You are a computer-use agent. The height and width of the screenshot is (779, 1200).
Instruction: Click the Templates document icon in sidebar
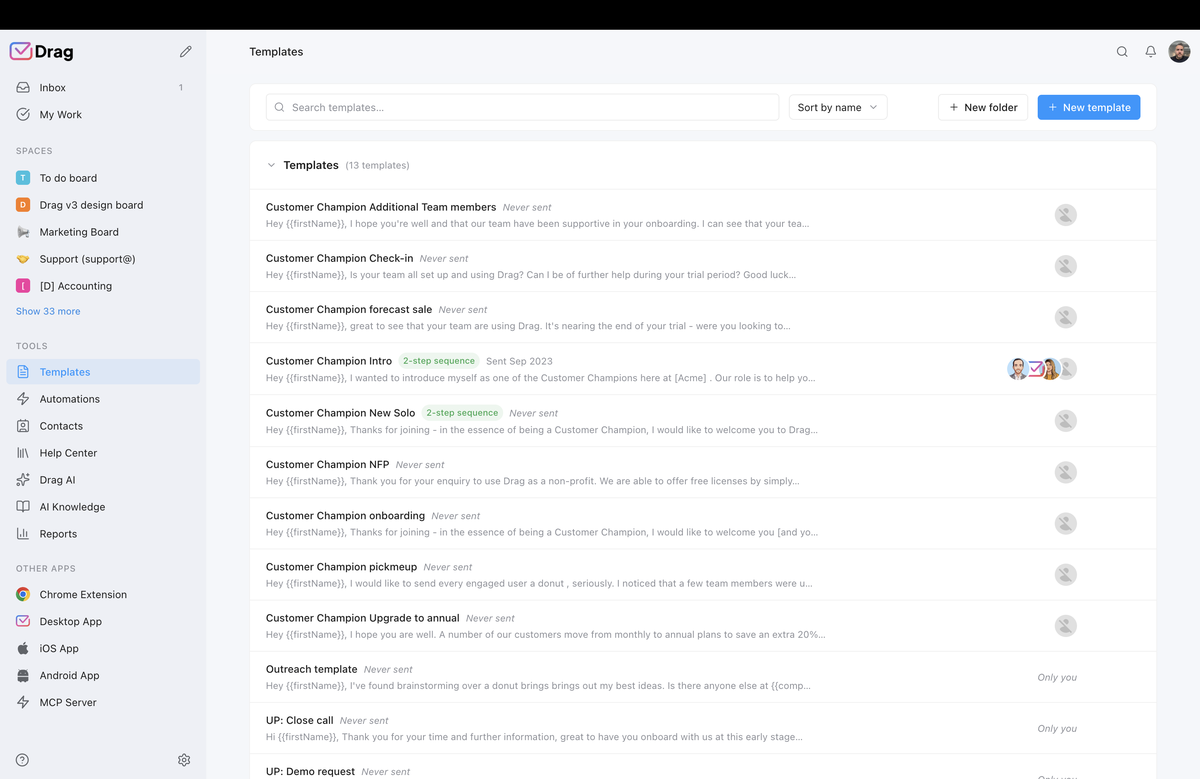click(x=23, y=372)
